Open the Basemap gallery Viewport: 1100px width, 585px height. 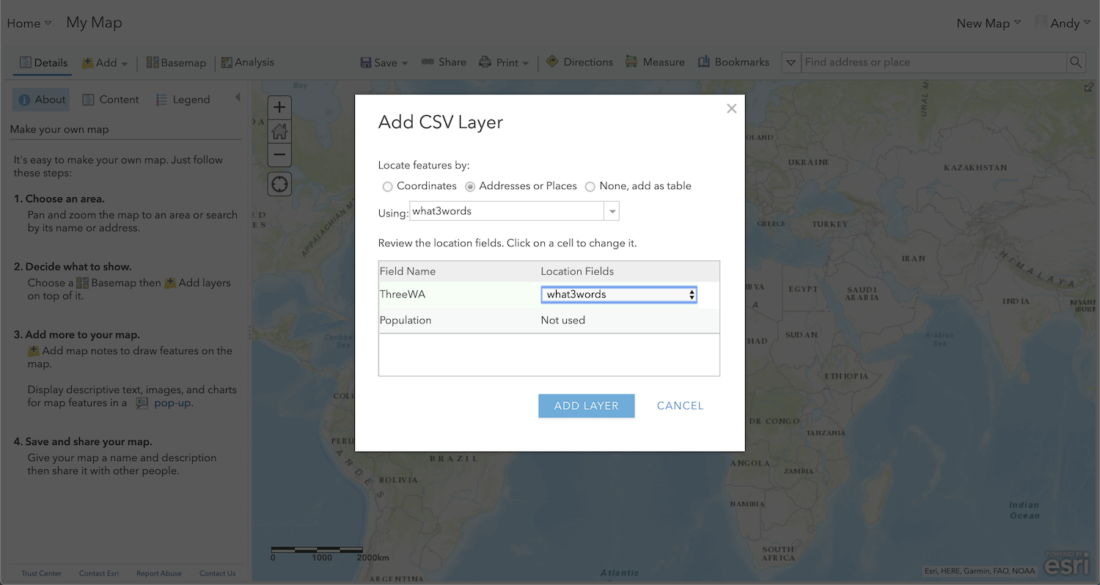pyautogui.click(x=176, y=62)
